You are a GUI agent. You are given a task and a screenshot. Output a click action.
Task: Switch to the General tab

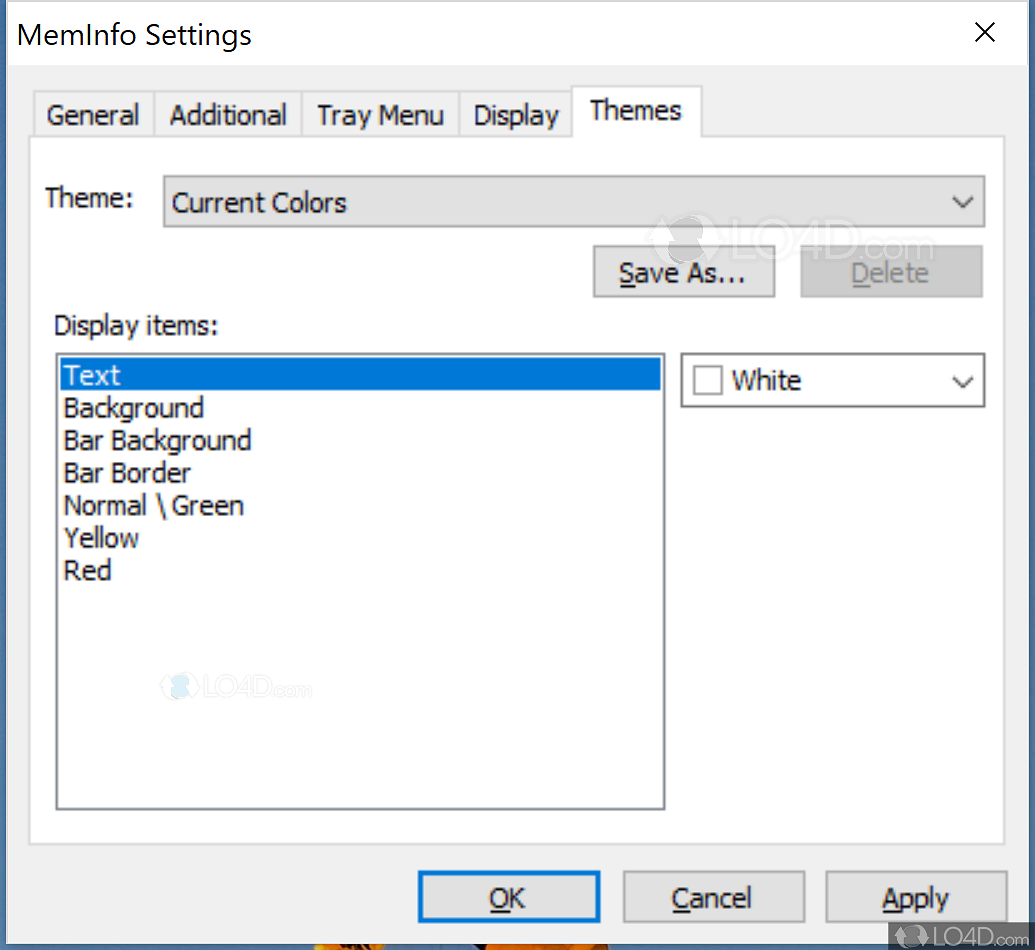click(93, 115)
